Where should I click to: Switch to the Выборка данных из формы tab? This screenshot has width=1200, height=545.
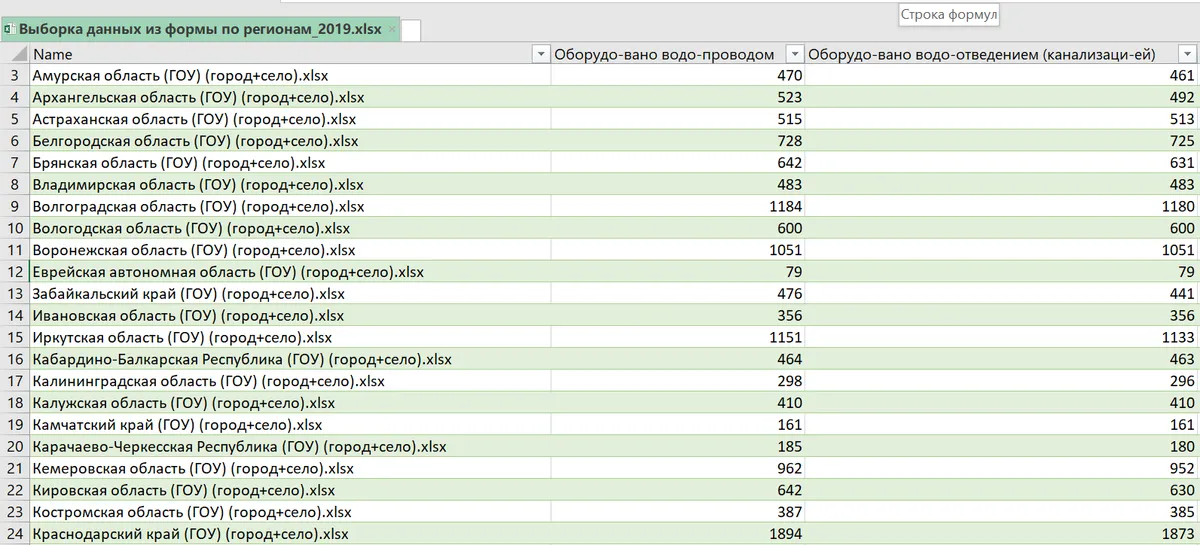coord(201,29)
